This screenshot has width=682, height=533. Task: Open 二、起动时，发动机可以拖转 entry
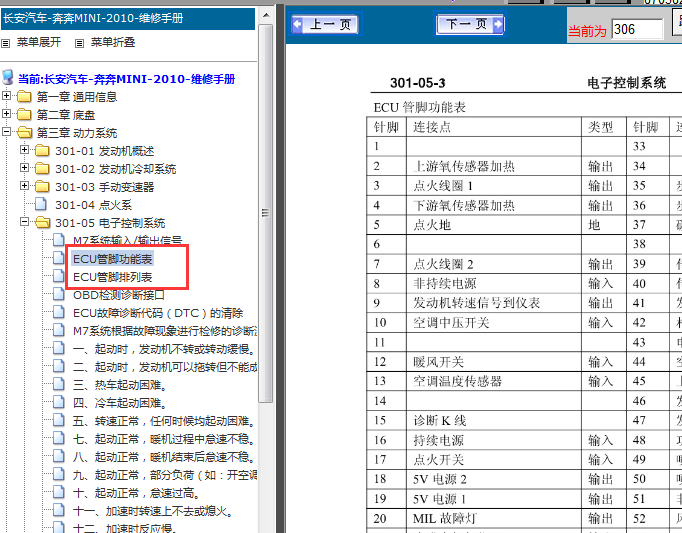164,367
